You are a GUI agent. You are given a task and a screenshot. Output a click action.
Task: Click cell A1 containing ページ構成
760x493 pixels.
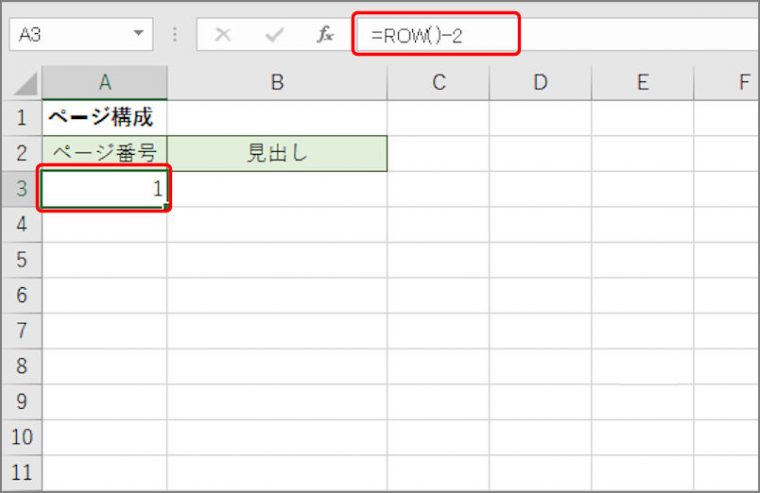[105, 118]
